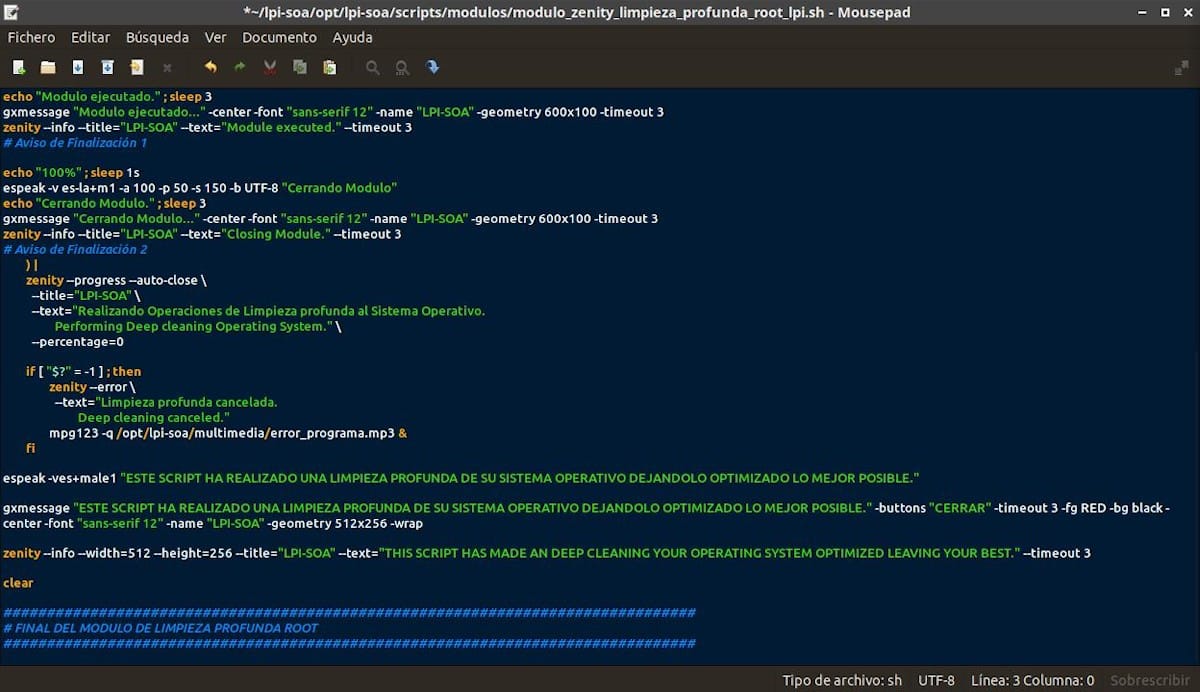The height and width of the screenshot is (692, 1200).
Task: Cut selection with the scissors icon
Action: pyautogui.click(x=270, y=67)
